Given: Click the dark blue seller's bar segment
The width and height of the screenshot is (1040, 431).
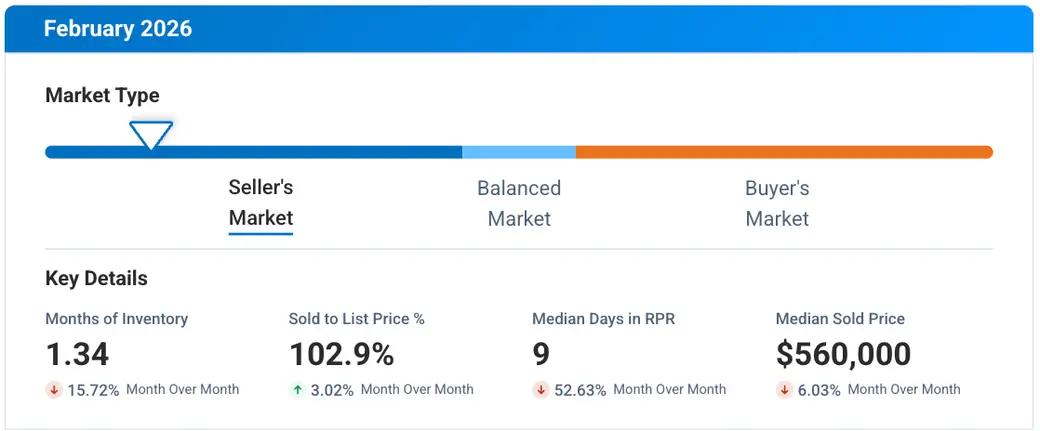Looking at the screenshot, I should coord(300,152).
